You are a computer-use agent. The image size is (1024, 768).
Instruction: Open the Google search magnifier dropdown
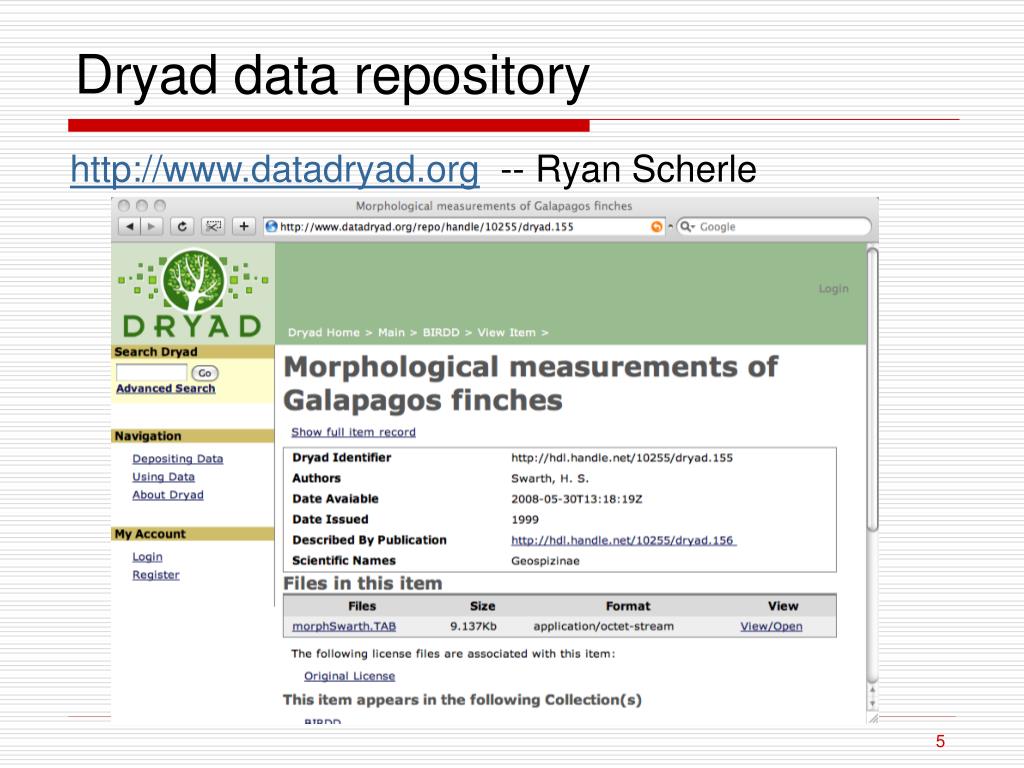click(x=686, y=227)
